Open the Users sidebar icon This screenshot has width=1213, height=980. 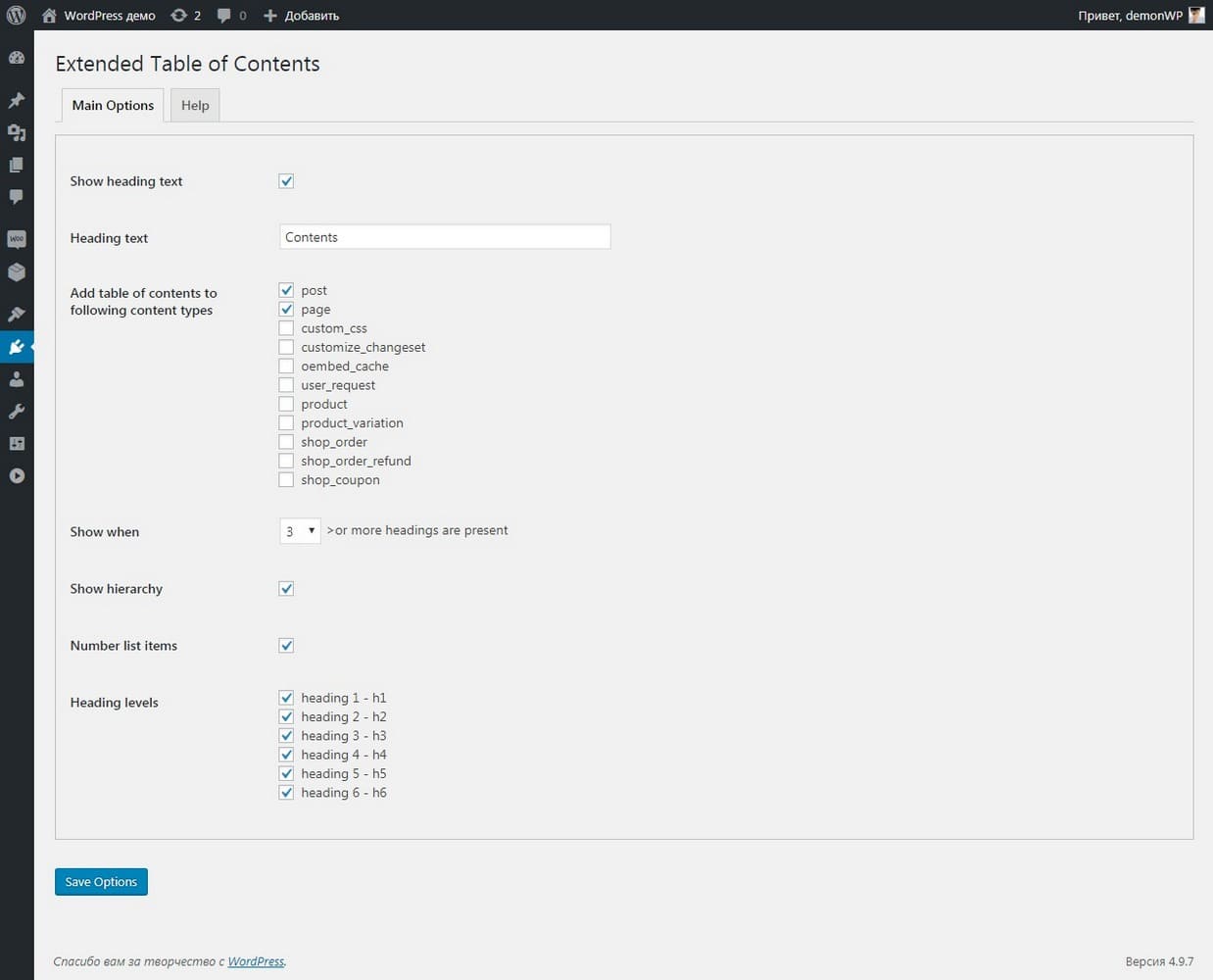point(17,379)
